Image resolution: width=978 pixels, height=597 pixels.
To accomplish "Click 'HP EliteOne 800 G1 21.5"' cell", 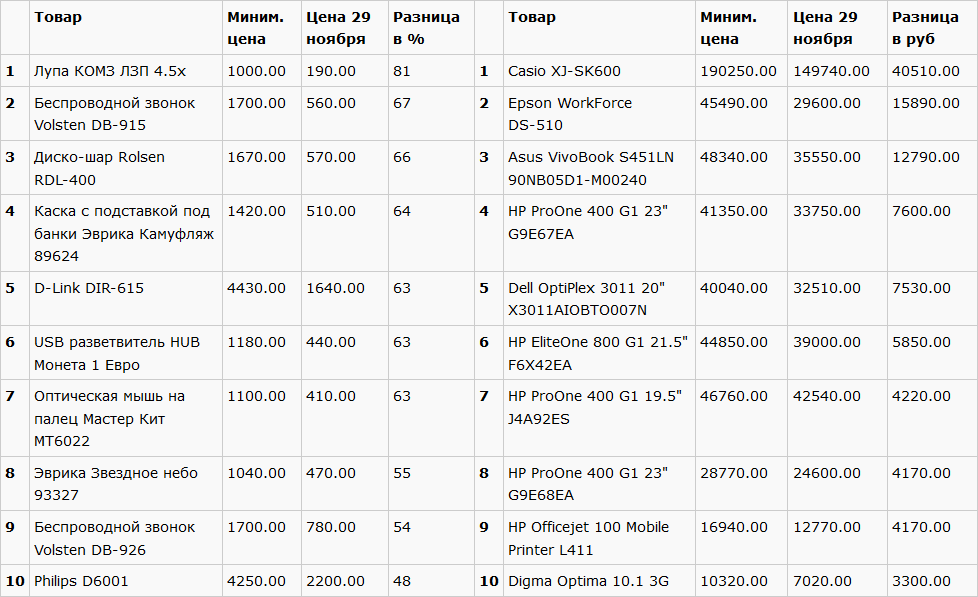I will [598, 353].
